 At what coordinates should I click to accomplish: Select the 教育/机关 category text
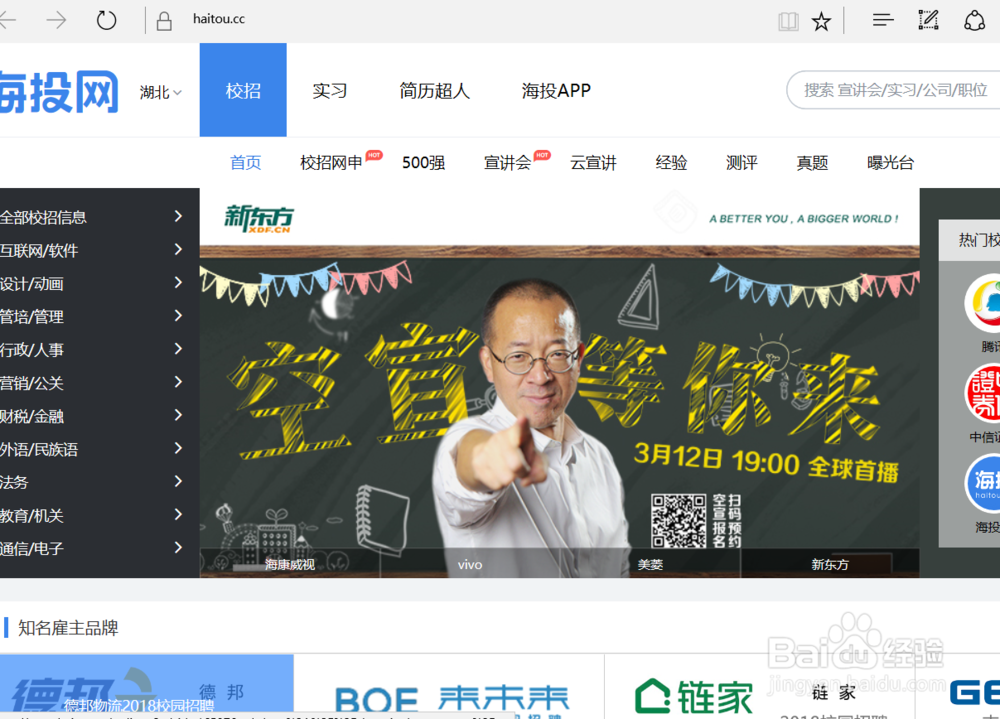[31, 515]
